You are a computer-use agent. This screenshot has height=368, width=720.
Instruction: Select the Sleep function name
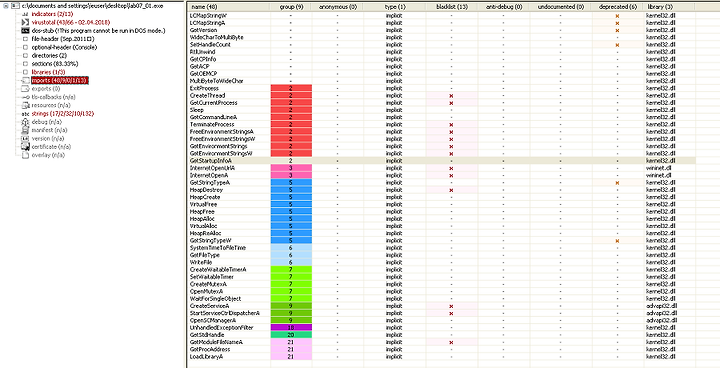[196, 110]
